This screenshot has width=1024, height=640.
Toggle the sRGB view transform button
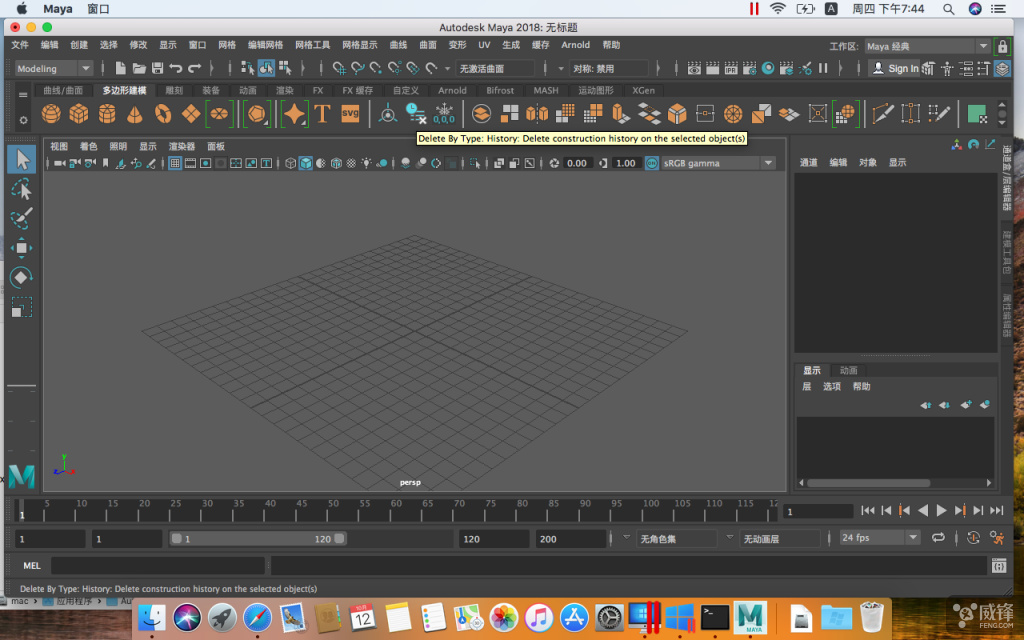click(x=652, y=163)
